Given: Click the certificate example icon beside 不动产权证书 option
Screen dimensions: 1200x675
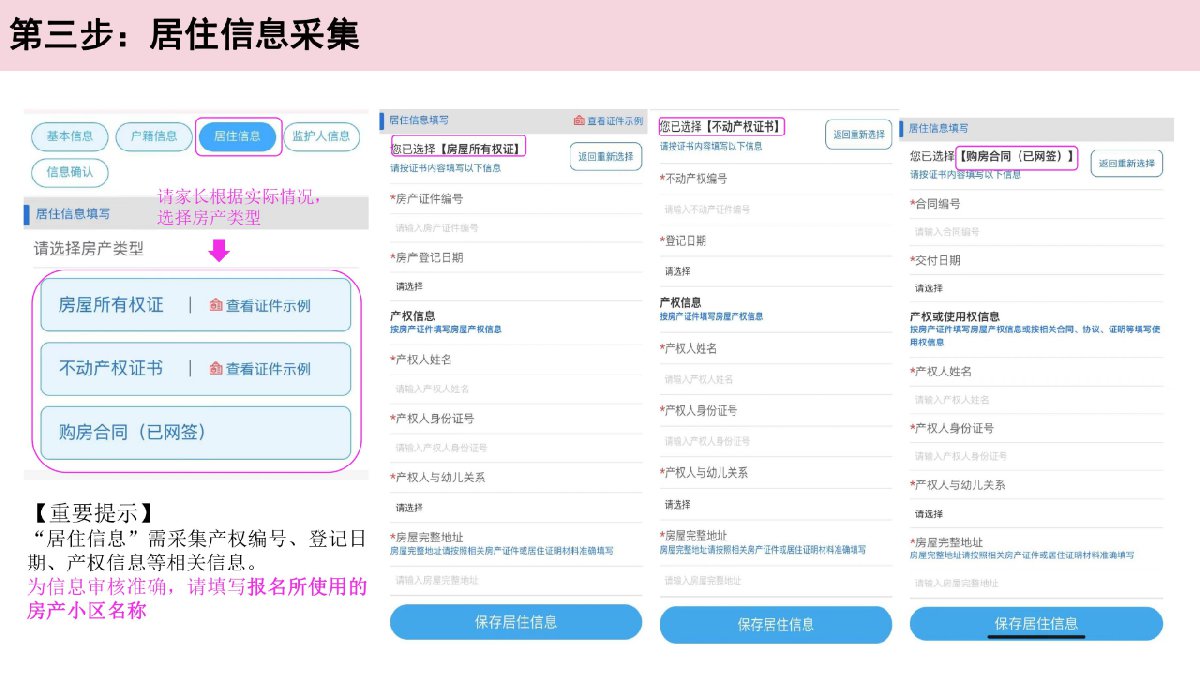Looking at the screenshot, I should click(216, 369).
